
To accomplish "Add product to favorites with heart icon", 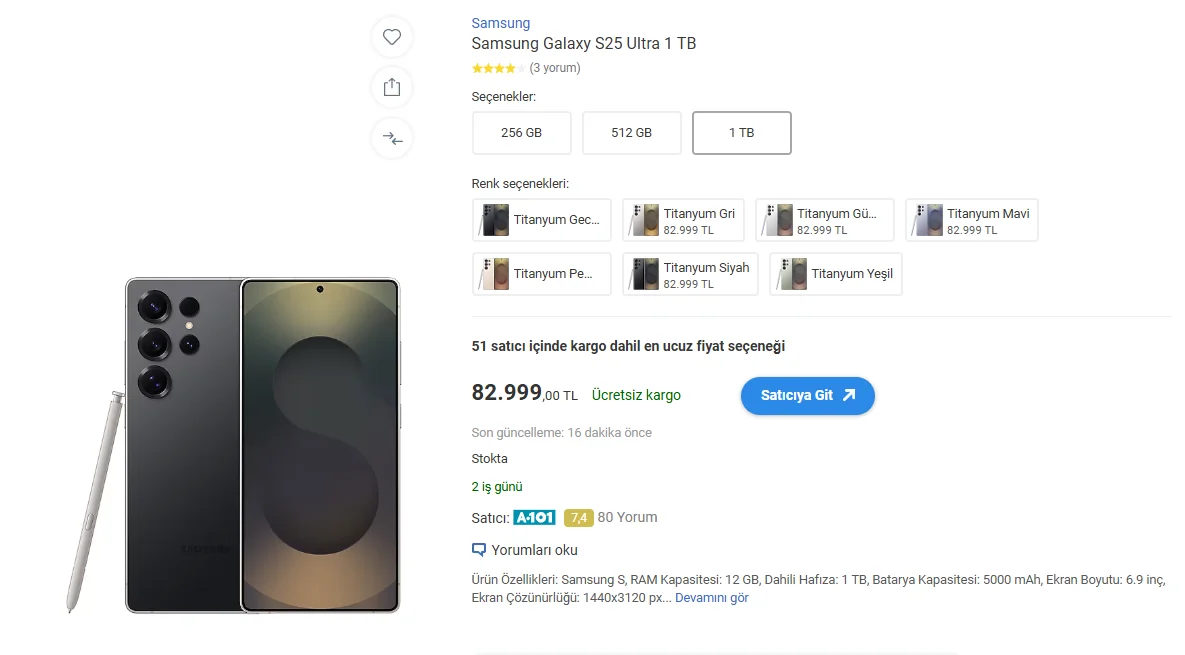I will coord(392,37).
